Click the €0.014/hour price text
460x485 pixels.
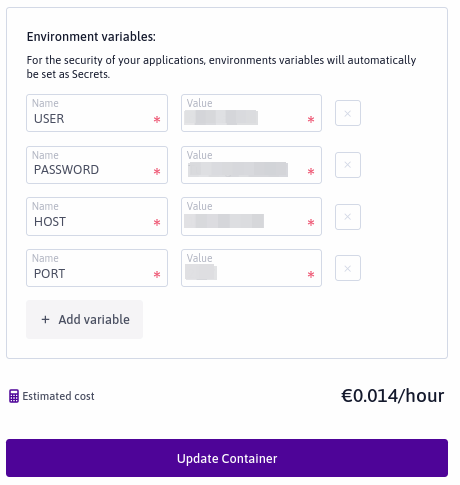coord(393,396)
